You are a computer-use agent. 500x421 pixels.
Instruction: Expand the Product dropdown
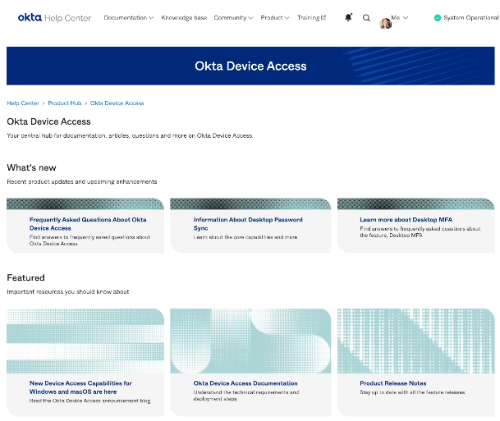tap(275, 18)
